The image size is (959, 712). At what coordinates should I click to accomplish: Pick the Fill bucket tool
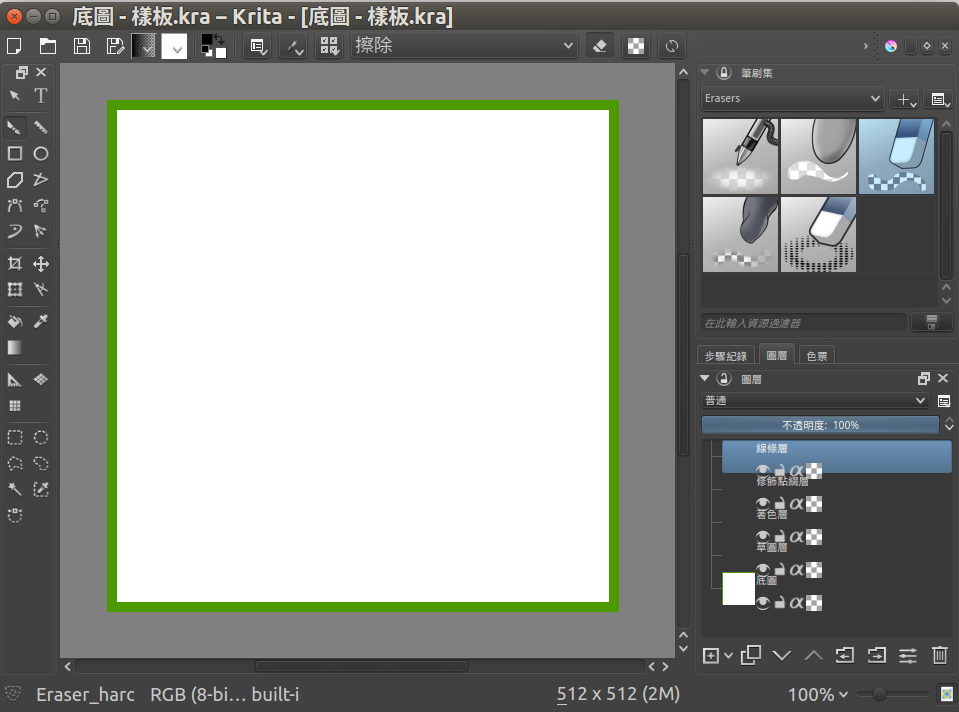tap(15, 322)
